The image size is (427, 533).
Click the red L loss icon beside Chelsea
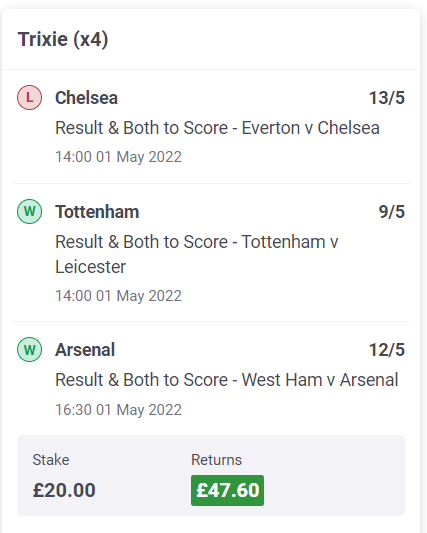(30, 98)
